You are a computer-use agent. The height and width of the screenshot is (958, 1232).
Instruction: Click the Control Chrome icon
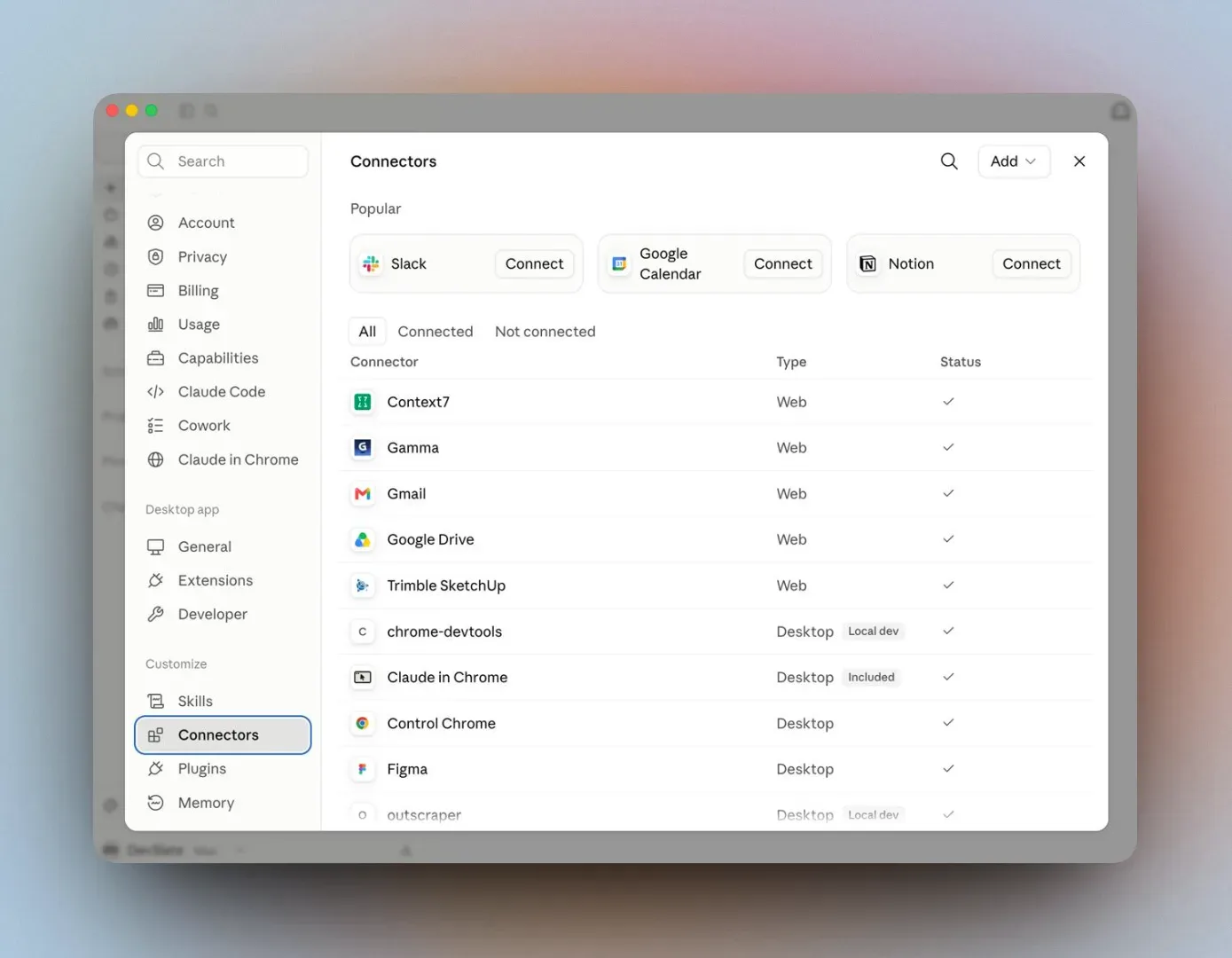pyautogui.click(x=363, y=723)
